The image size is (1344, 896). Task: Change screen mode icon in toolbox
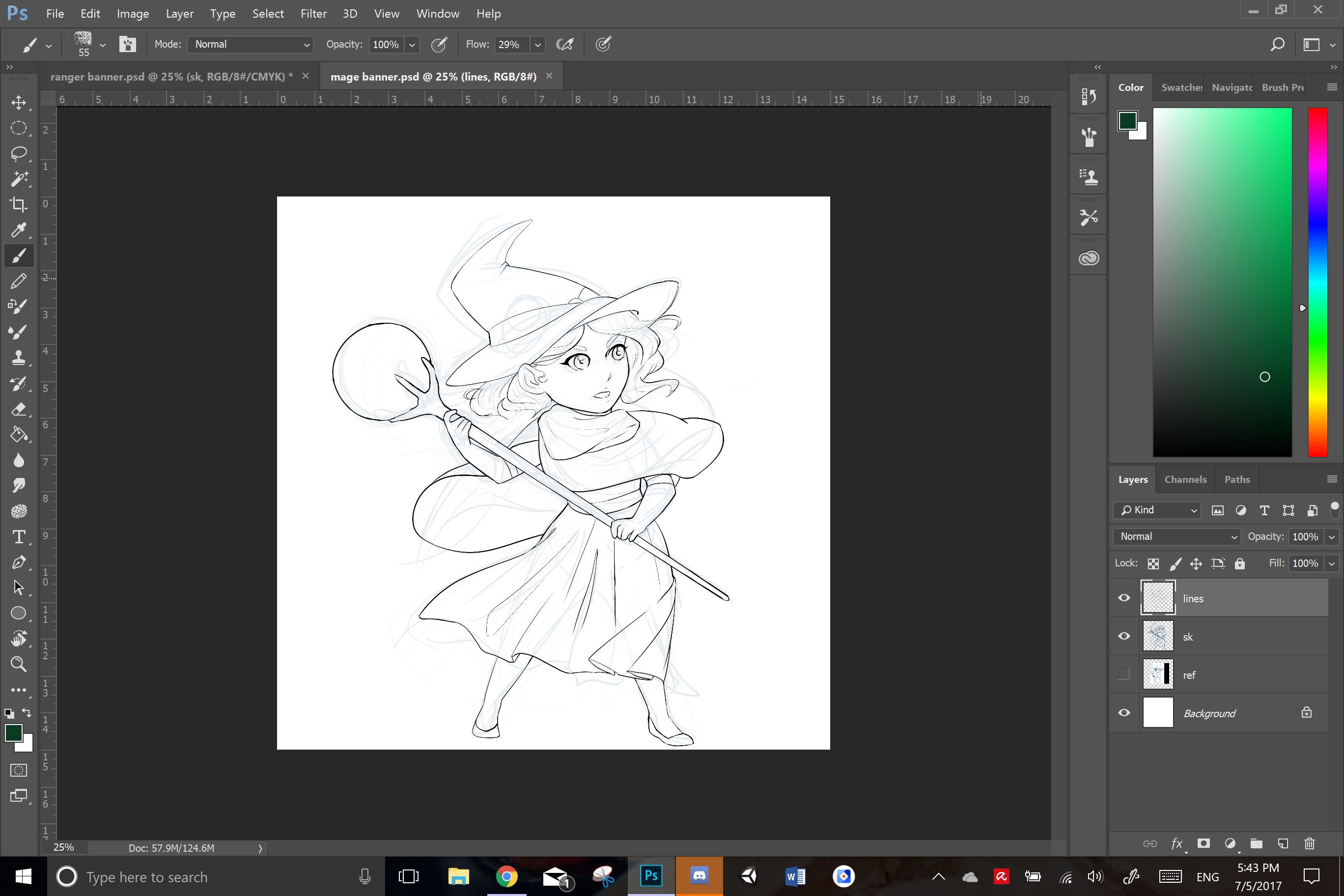[x=18, y=795]
